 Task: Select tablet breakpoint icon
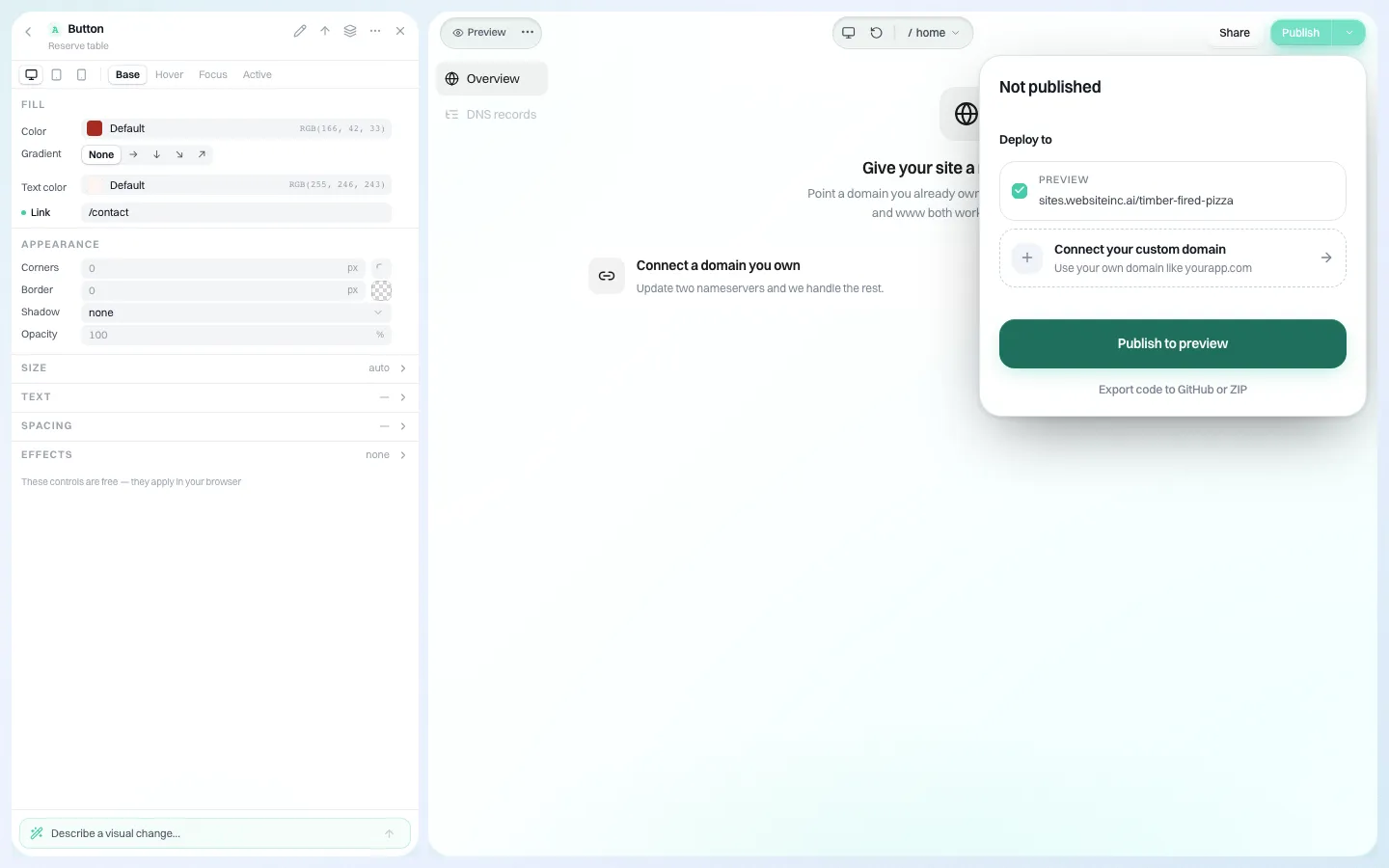point(57,74)
